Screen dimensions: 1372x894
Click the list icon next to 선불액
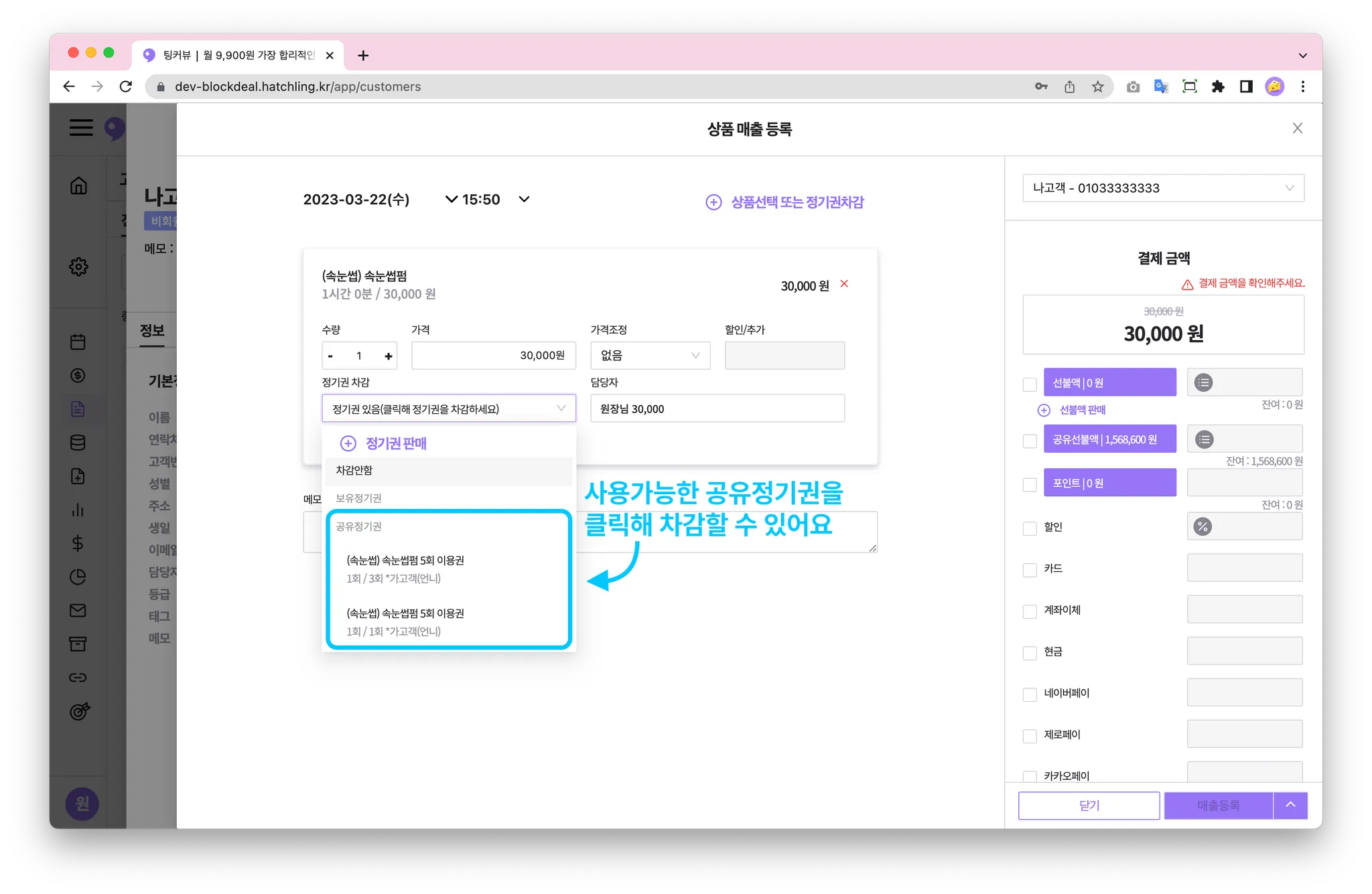(1204, 383)
